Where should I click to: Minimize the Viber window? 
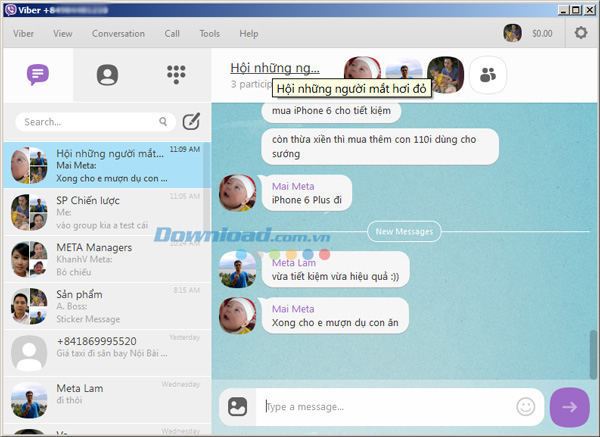click(x=562, y=10)
